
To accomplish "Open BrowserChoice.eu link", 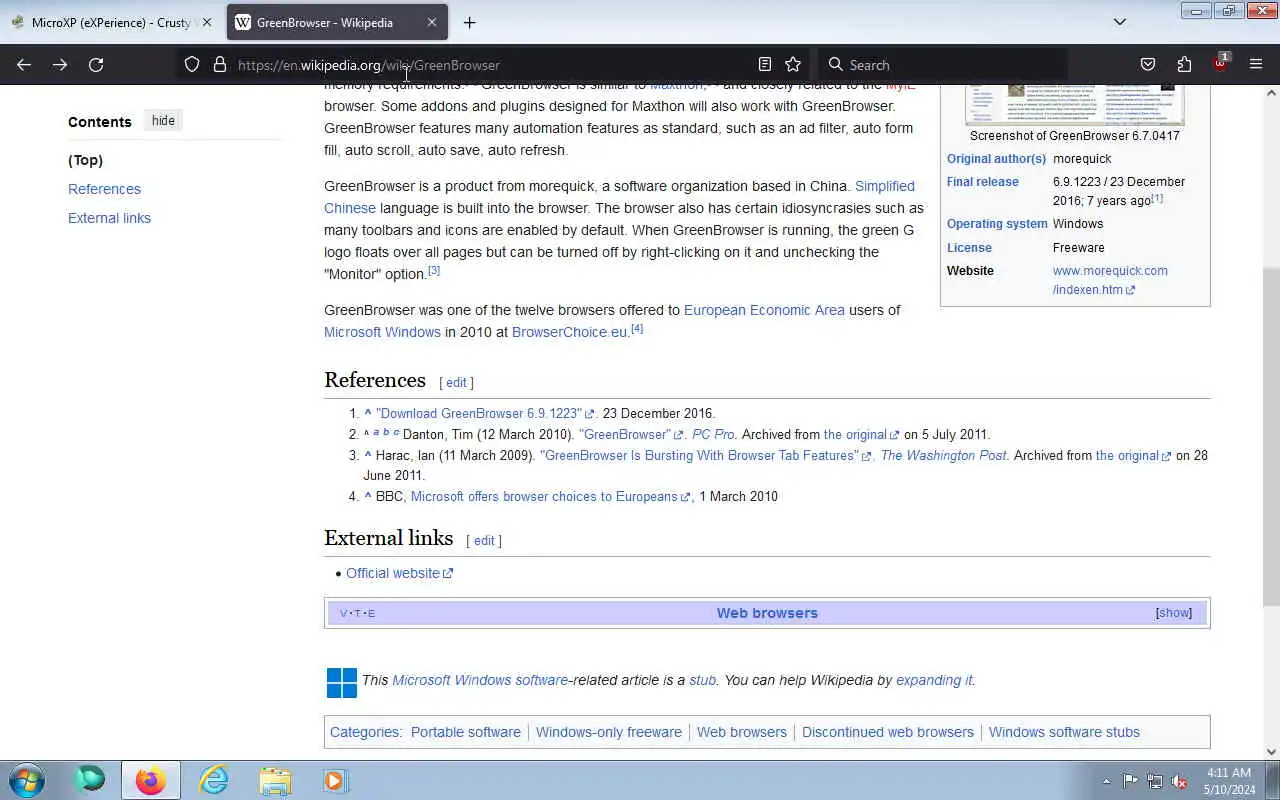I will (569, 332).
